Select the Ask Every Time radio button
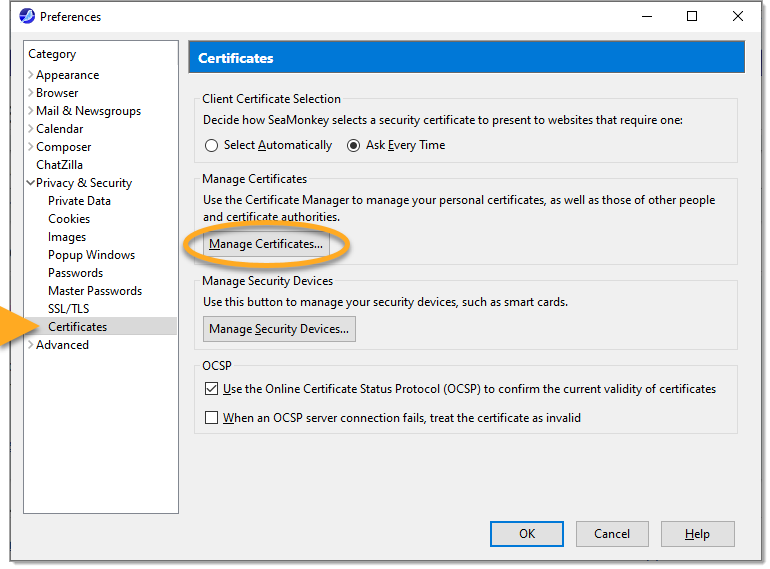The width and height of the screenshot is (770, 569). [x=353, y=145]
